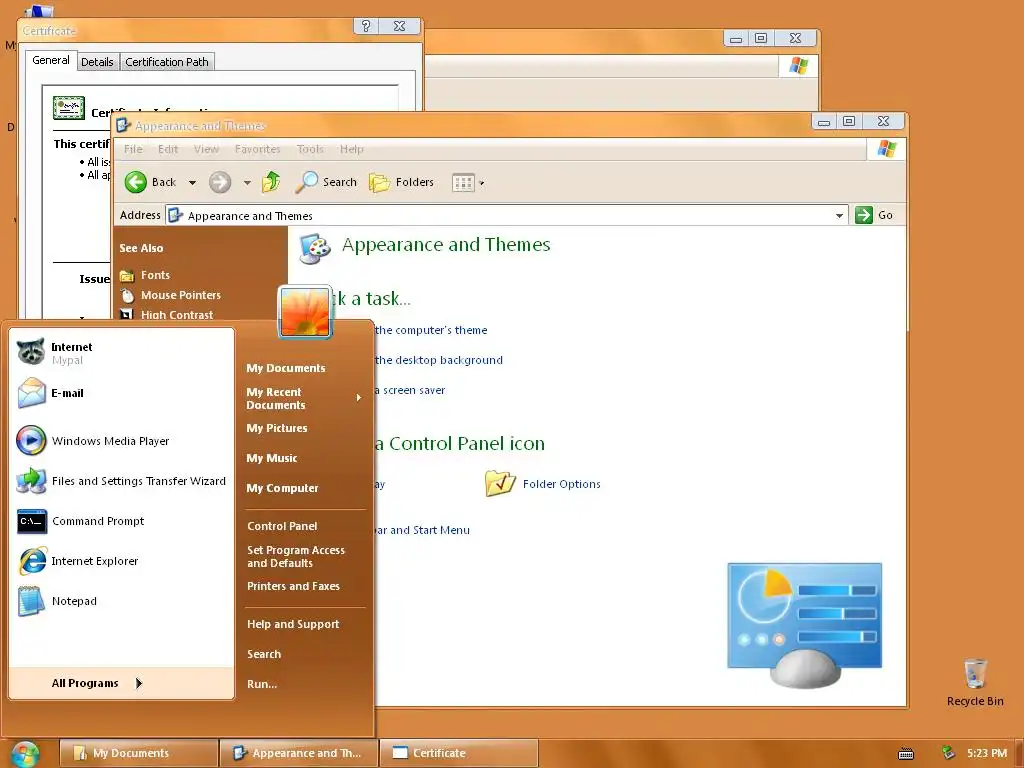Open Folder Options link text

pos(562,484)
